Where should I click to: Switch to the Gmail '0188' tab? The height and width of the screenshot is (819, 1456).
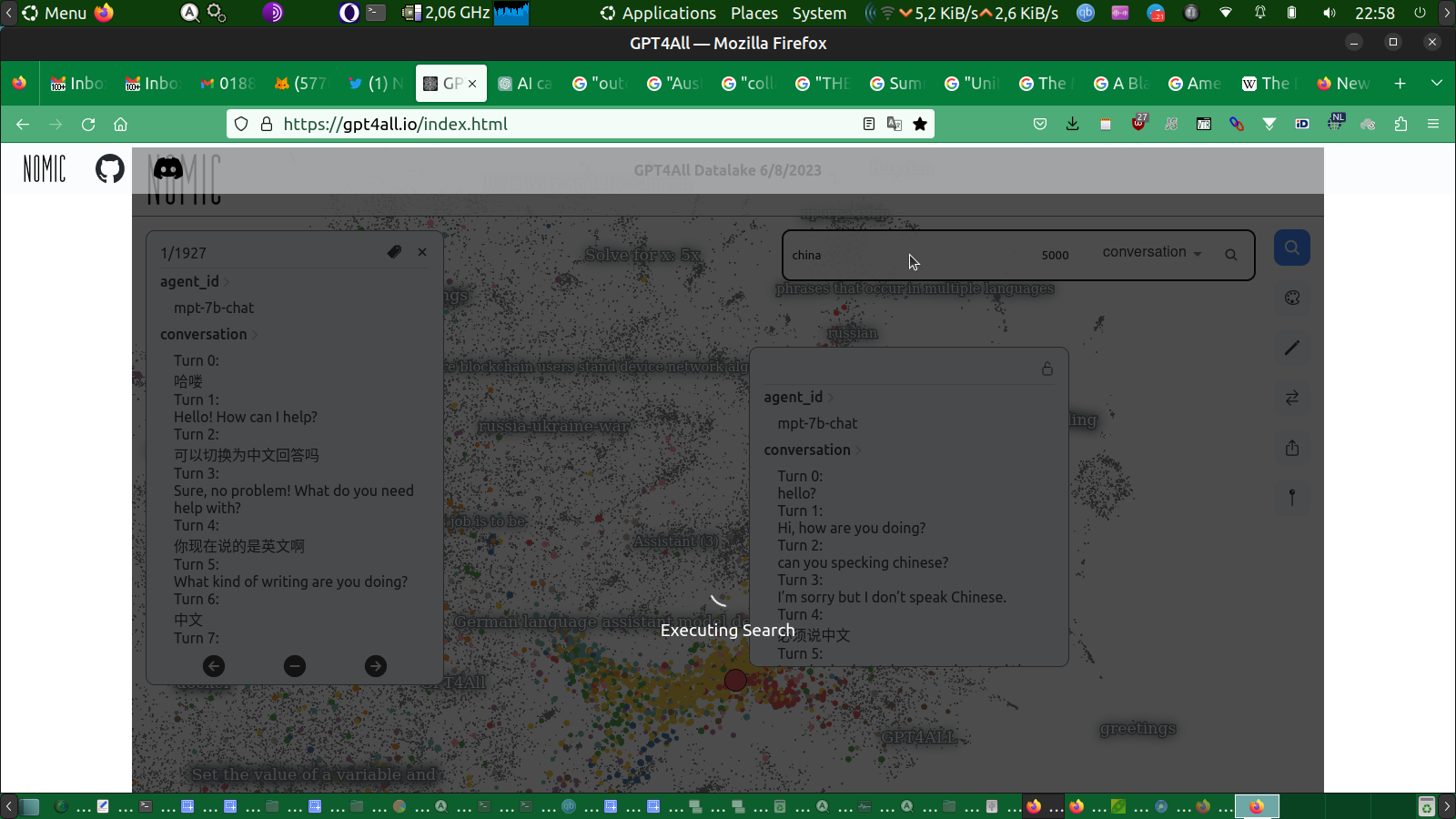pyautogui.click(x=228, y=83)
